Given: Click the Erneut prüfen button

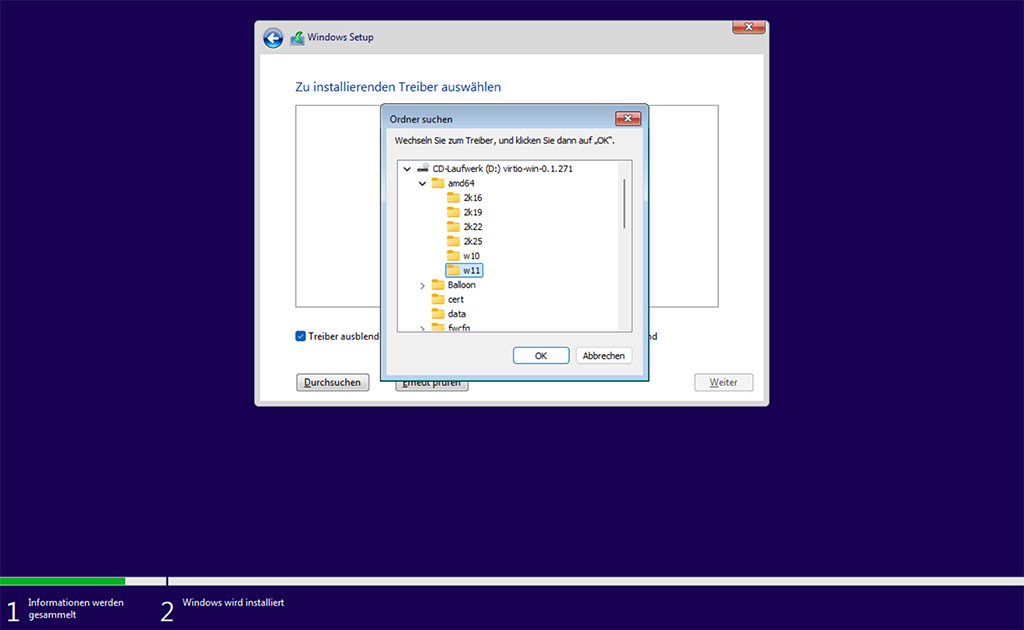Looking at the screenshot, I should (432, 385).
